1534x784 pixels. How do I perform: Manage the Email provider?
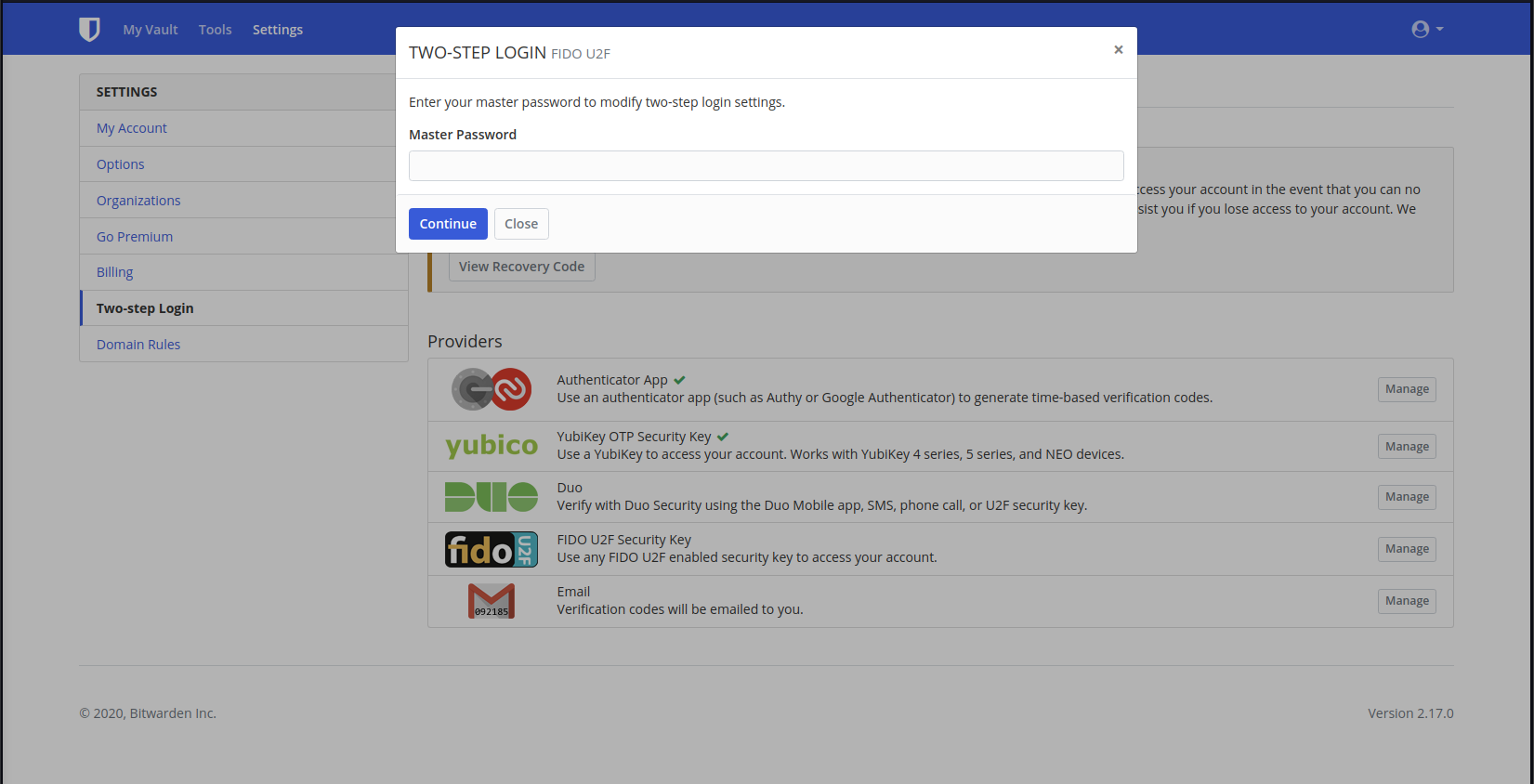coord(1407,601)
